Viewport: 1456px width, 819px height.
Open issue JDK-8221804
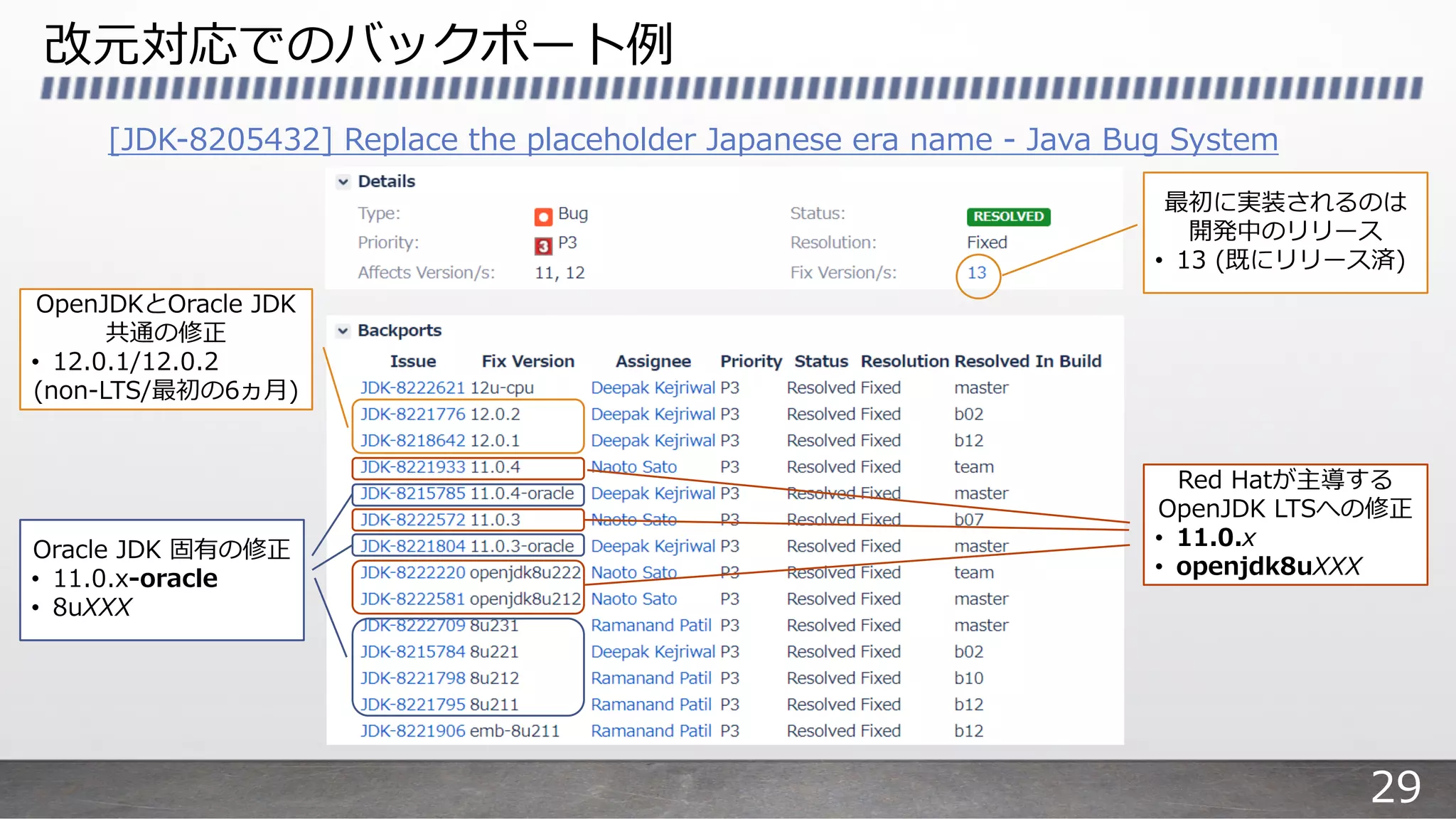point(412,546)
